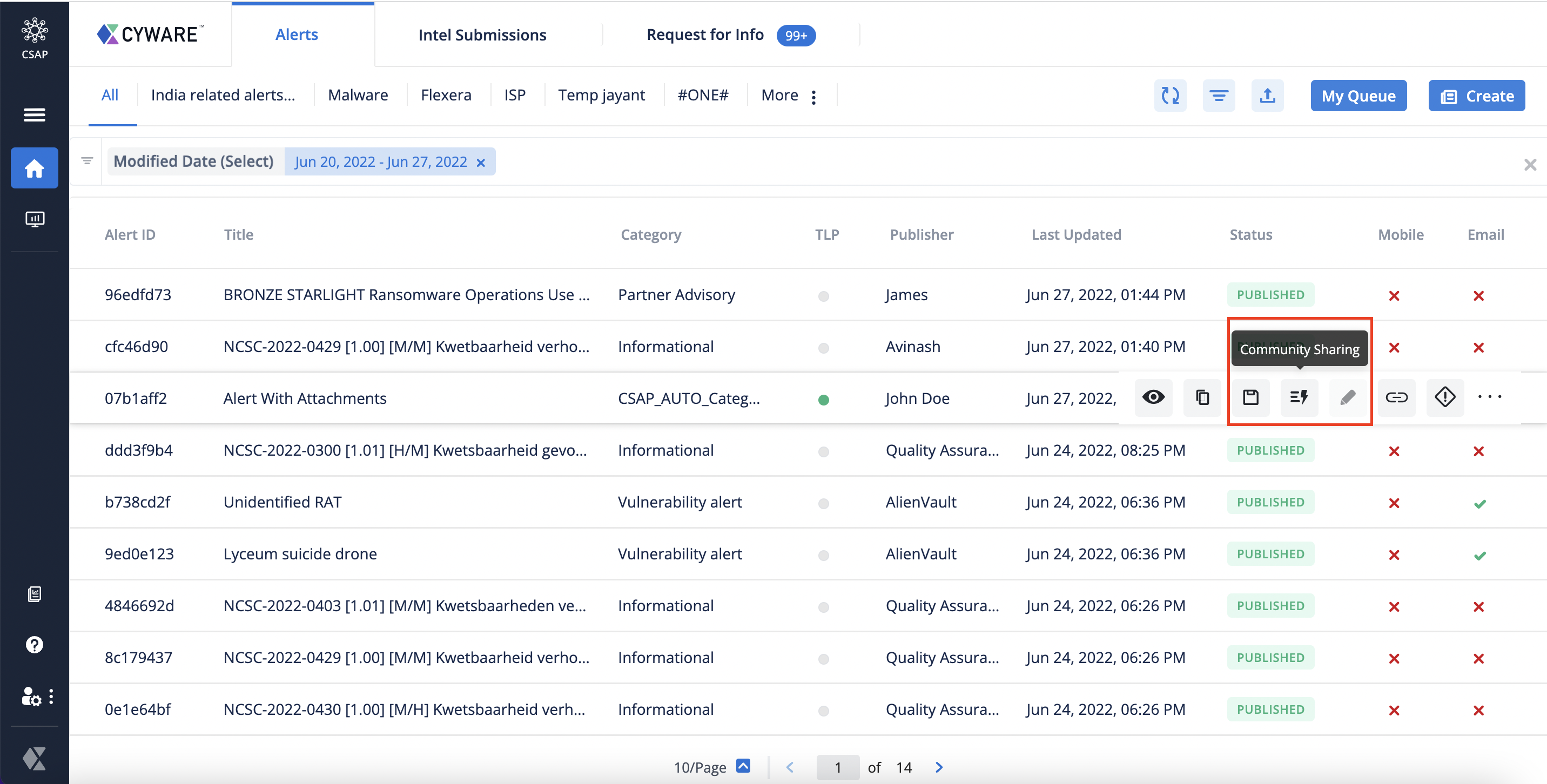The image size is (1547, 784).
Task: Toggle visibility eye icon on alert 07b1aff2
Action: pos(1154,397)
